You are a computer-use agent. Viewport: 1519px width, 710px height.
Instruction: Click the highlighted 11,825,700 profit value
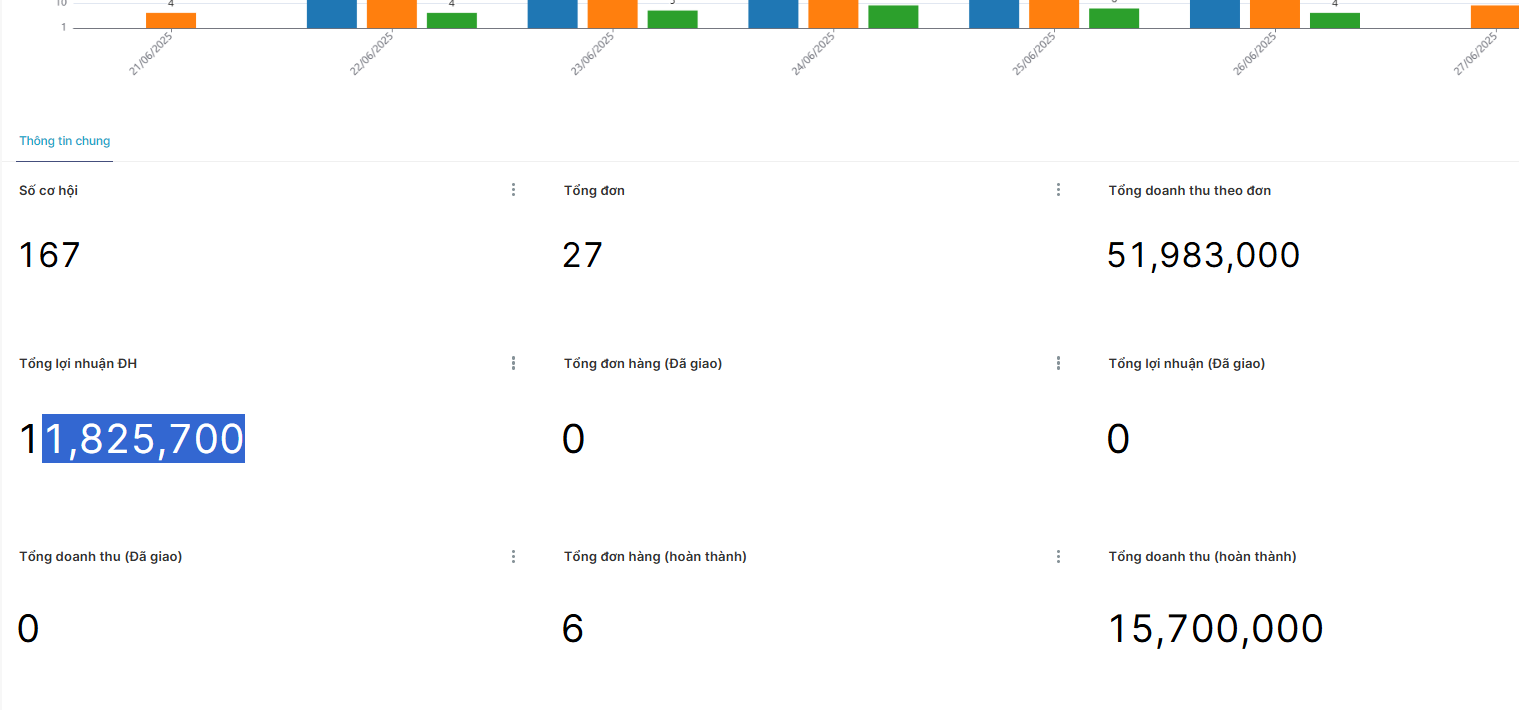(132, 439)
